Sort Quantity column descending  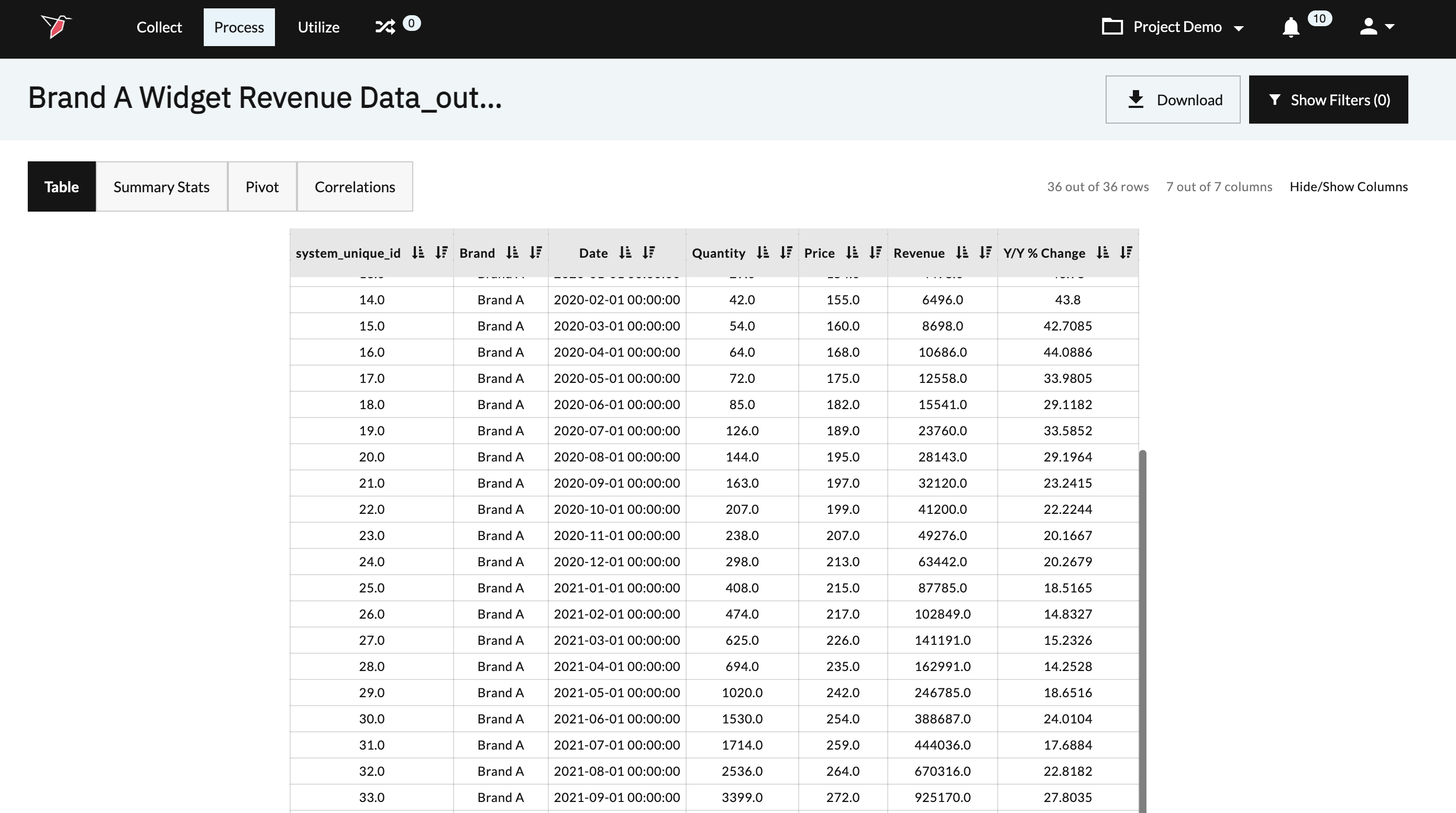[786, 252]
